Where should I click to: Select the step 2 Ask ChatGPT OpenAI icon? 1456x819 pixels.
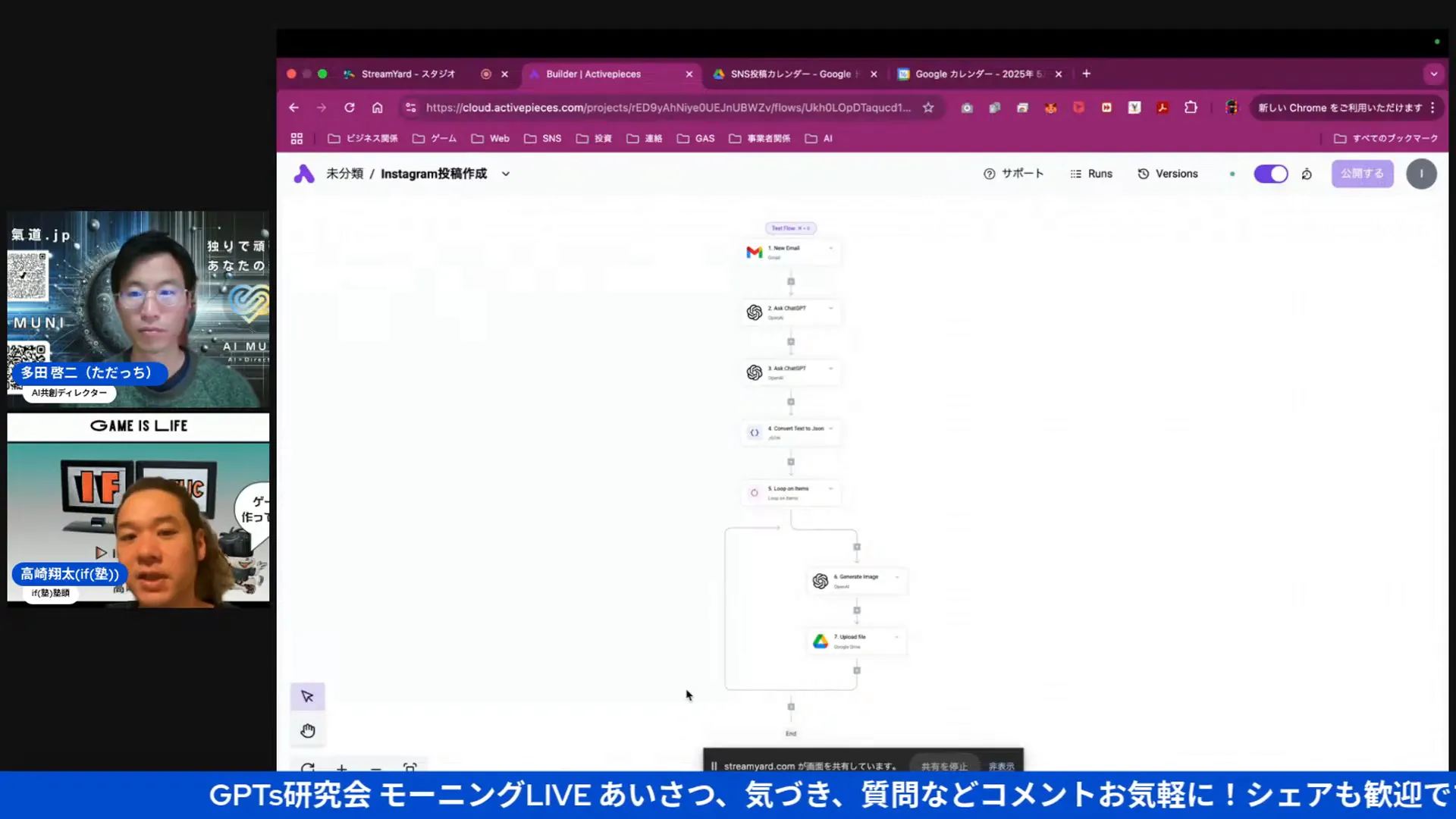[x=754, y=312]
